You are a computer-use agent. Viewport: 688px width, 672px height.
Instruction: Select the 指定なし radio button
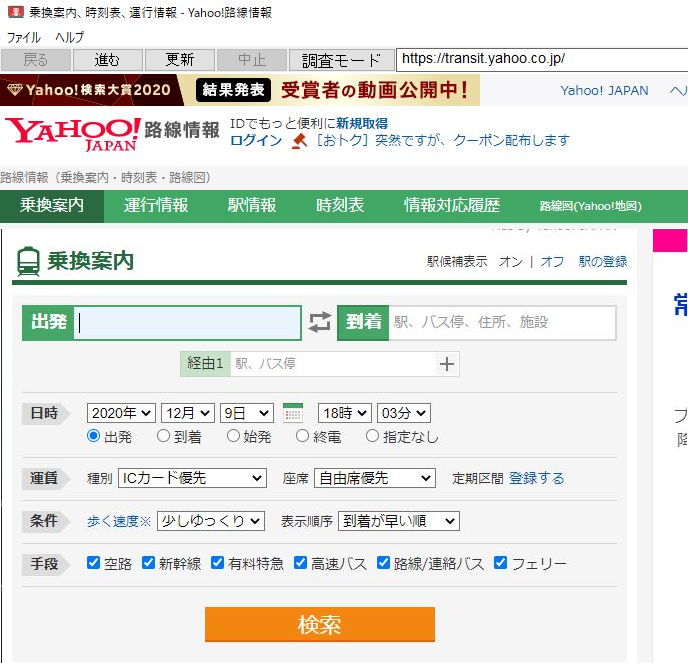click(x=372, y=436)
